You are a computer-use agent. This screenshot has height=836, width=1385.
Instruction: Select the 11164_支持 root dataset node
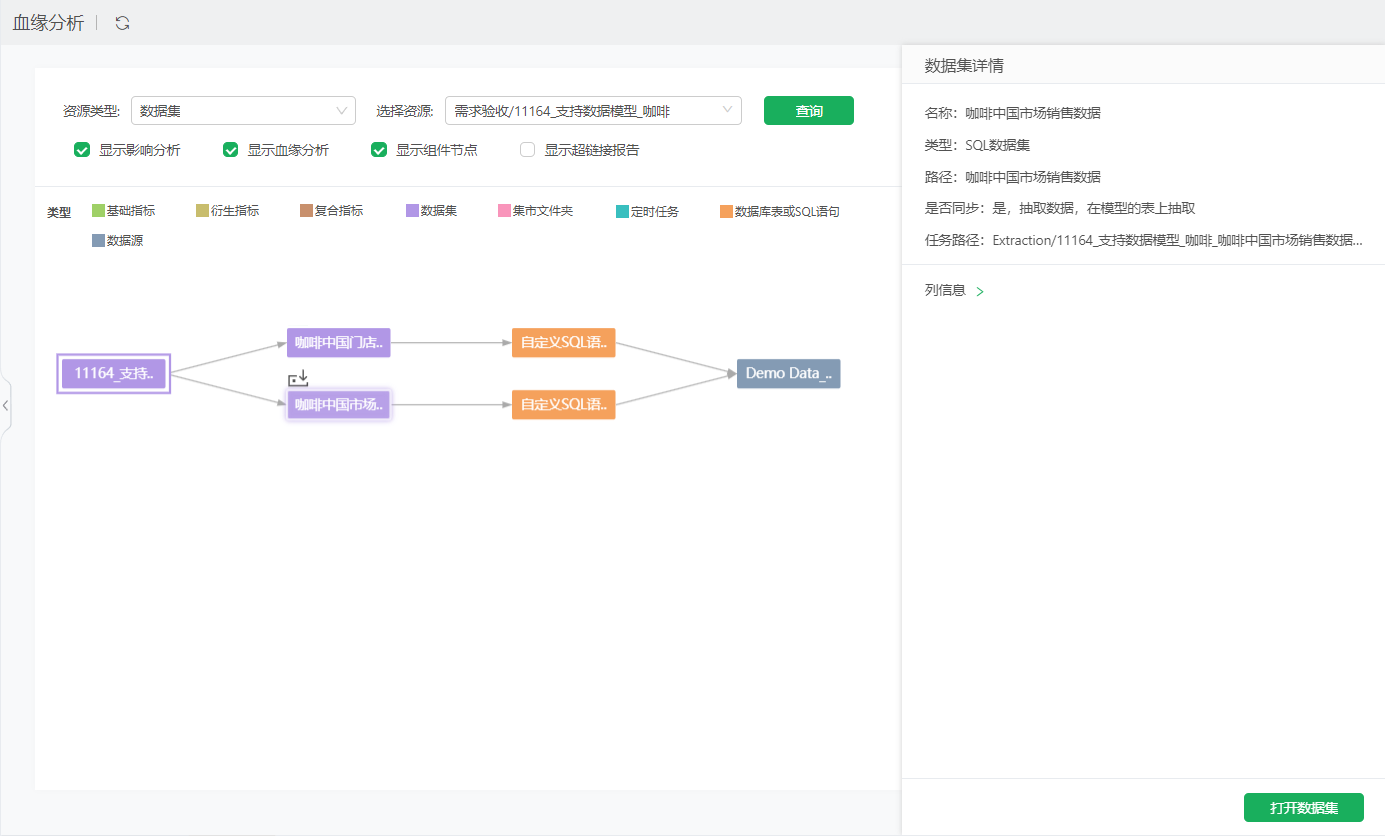(x=113, y=374)
